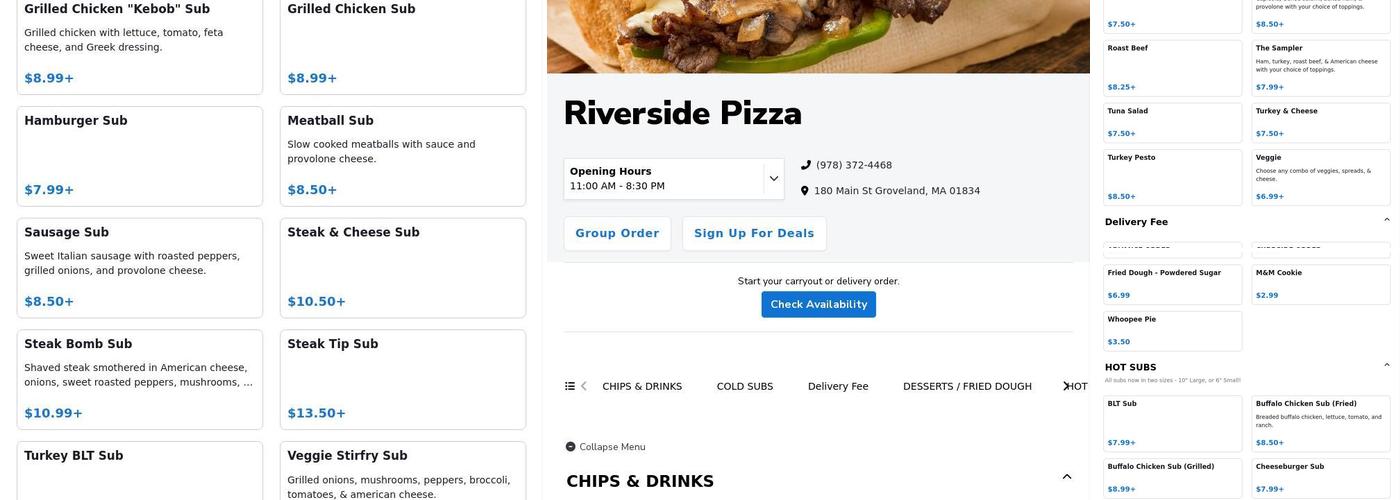Click the map pin location icon

804,191
